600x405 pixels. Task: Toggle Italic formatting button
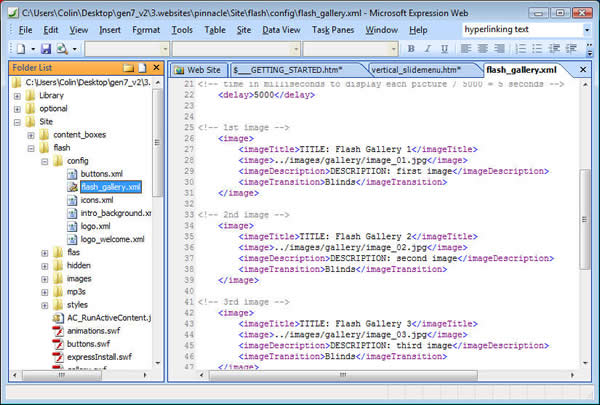[429, 49]
